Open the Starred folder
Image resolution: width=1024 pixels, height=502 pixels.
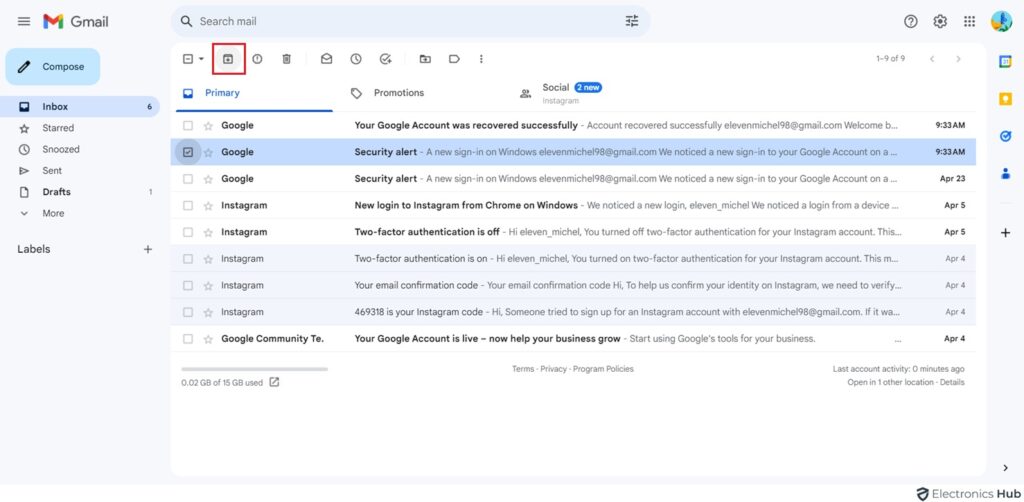pyautogui.click(x=82, y=129)
